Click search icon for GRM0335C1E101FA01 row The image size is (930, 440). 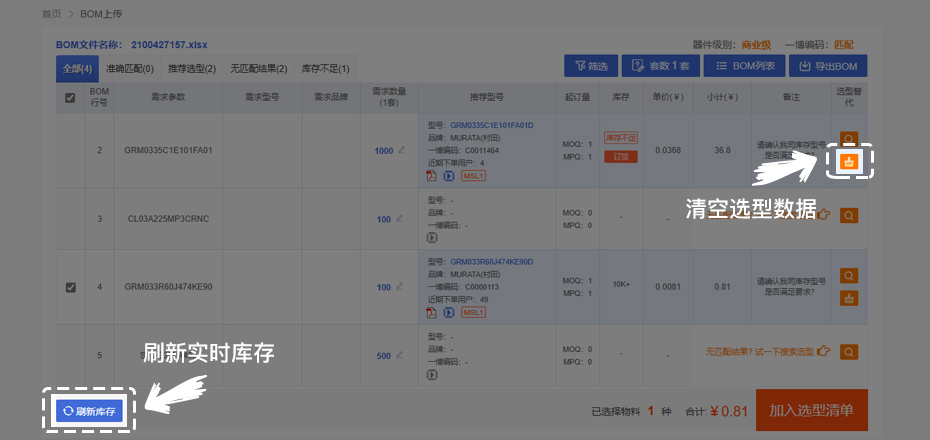(849, 140)
